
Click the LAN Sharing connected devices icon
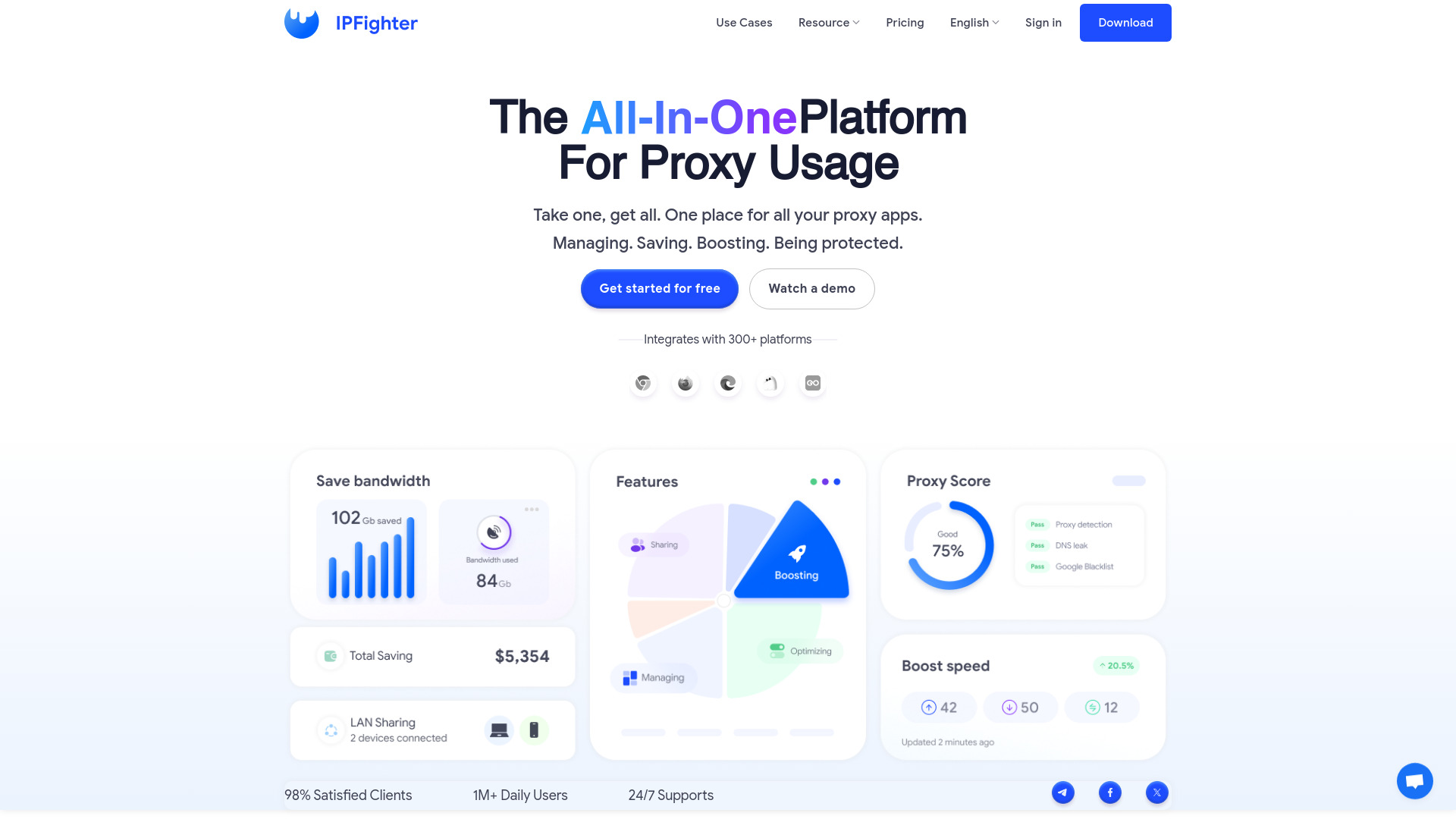pos(500,729)
